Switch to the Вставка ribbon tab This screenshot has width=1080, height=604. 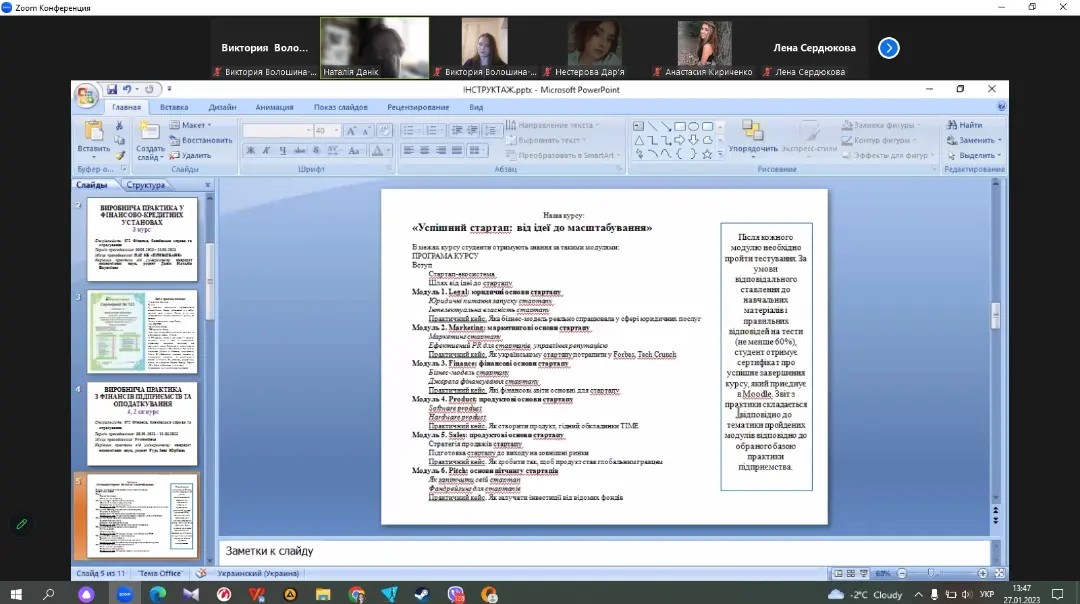(x=174, y=107)
